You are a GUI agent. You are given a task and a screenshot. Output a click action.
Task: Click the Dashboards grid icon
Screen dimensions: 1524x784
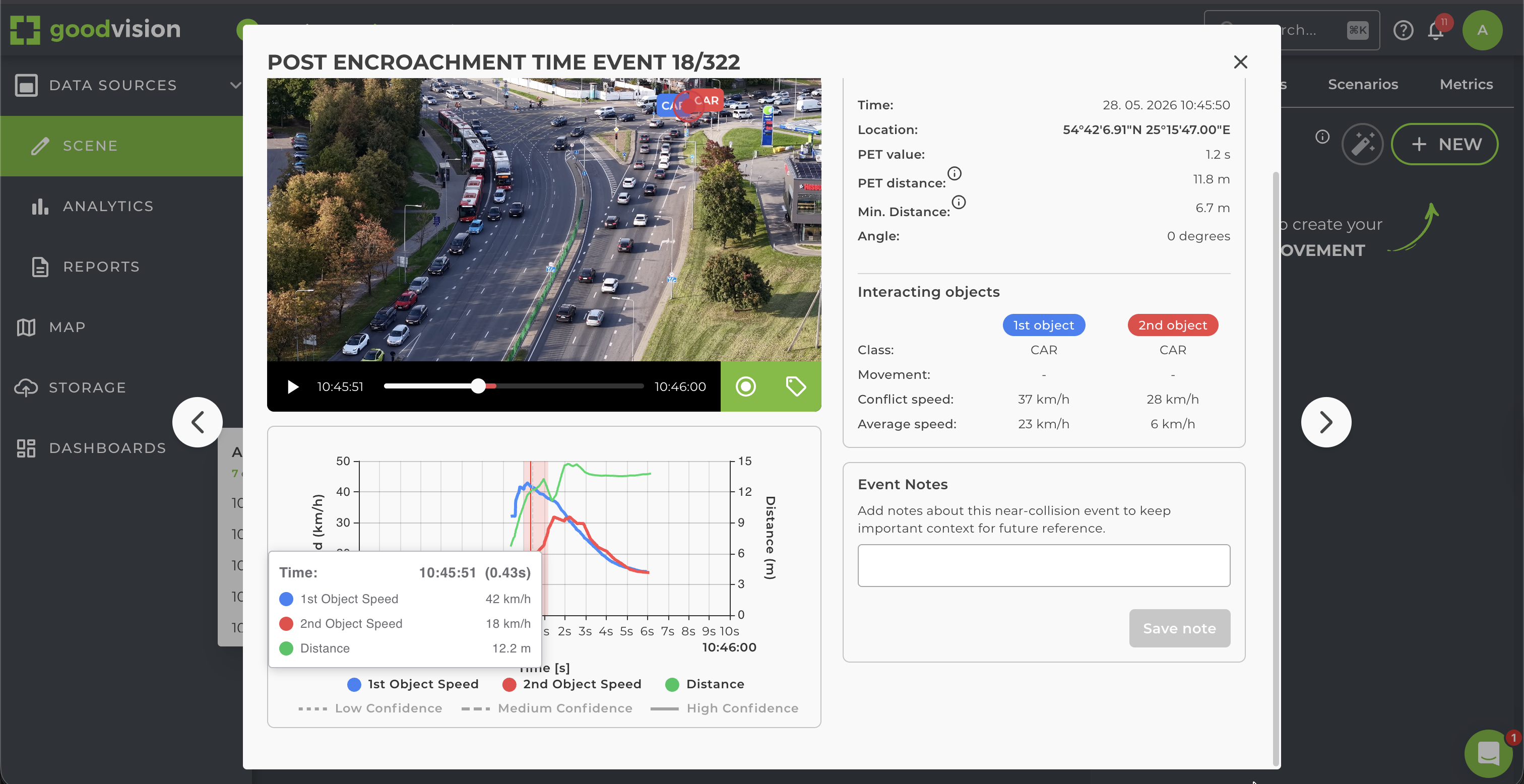tap(26, 448)
